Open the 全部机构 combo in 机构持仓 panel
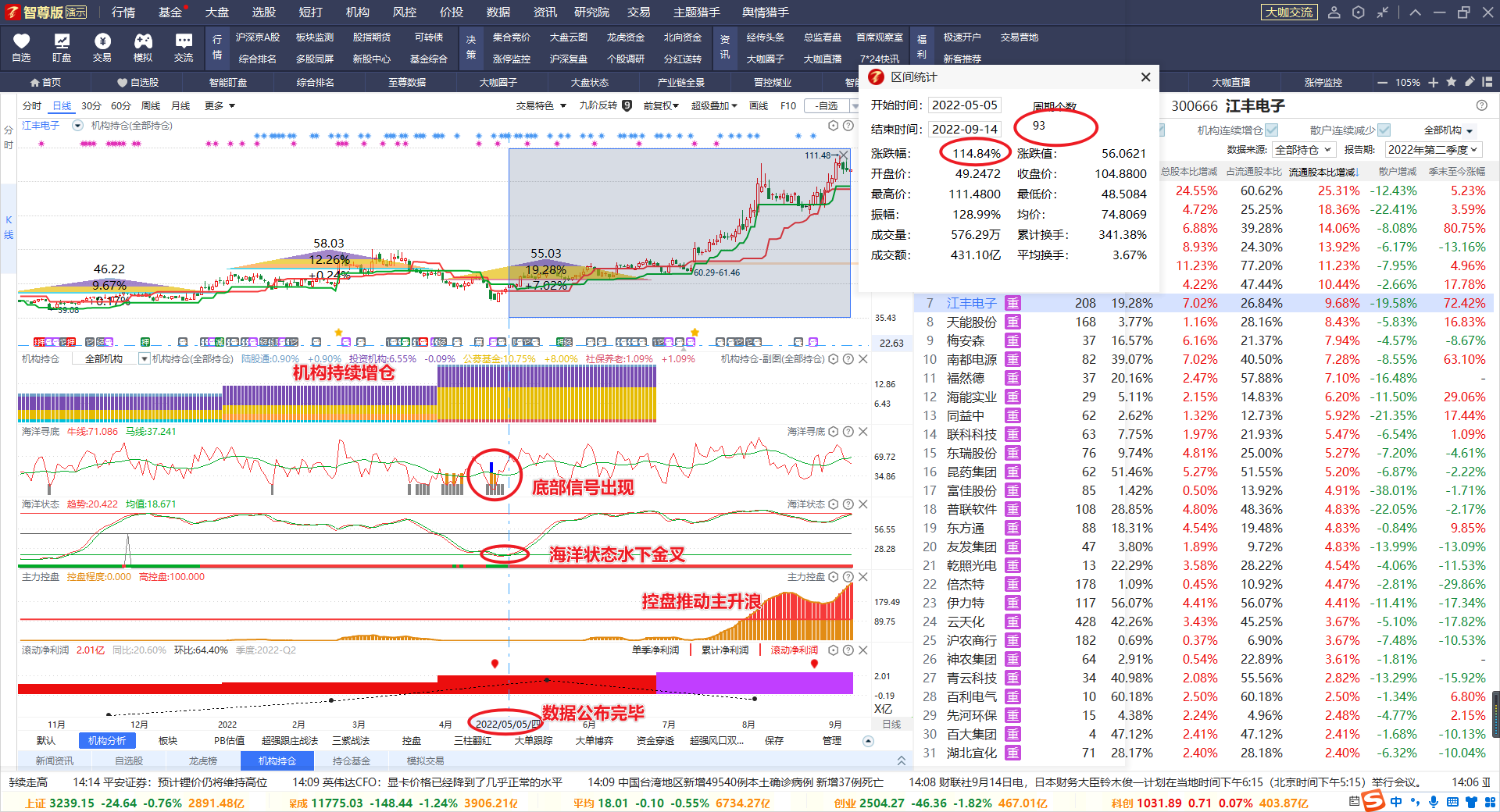This screenshot has width=1500, height=812. pos(110,359)
